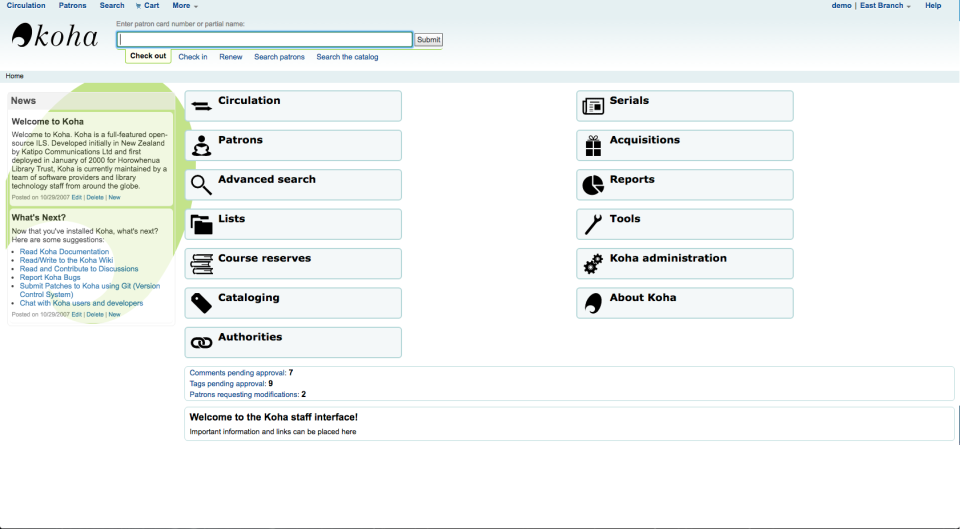Open Patrons requesting modifications link

[x=244, y=394]
